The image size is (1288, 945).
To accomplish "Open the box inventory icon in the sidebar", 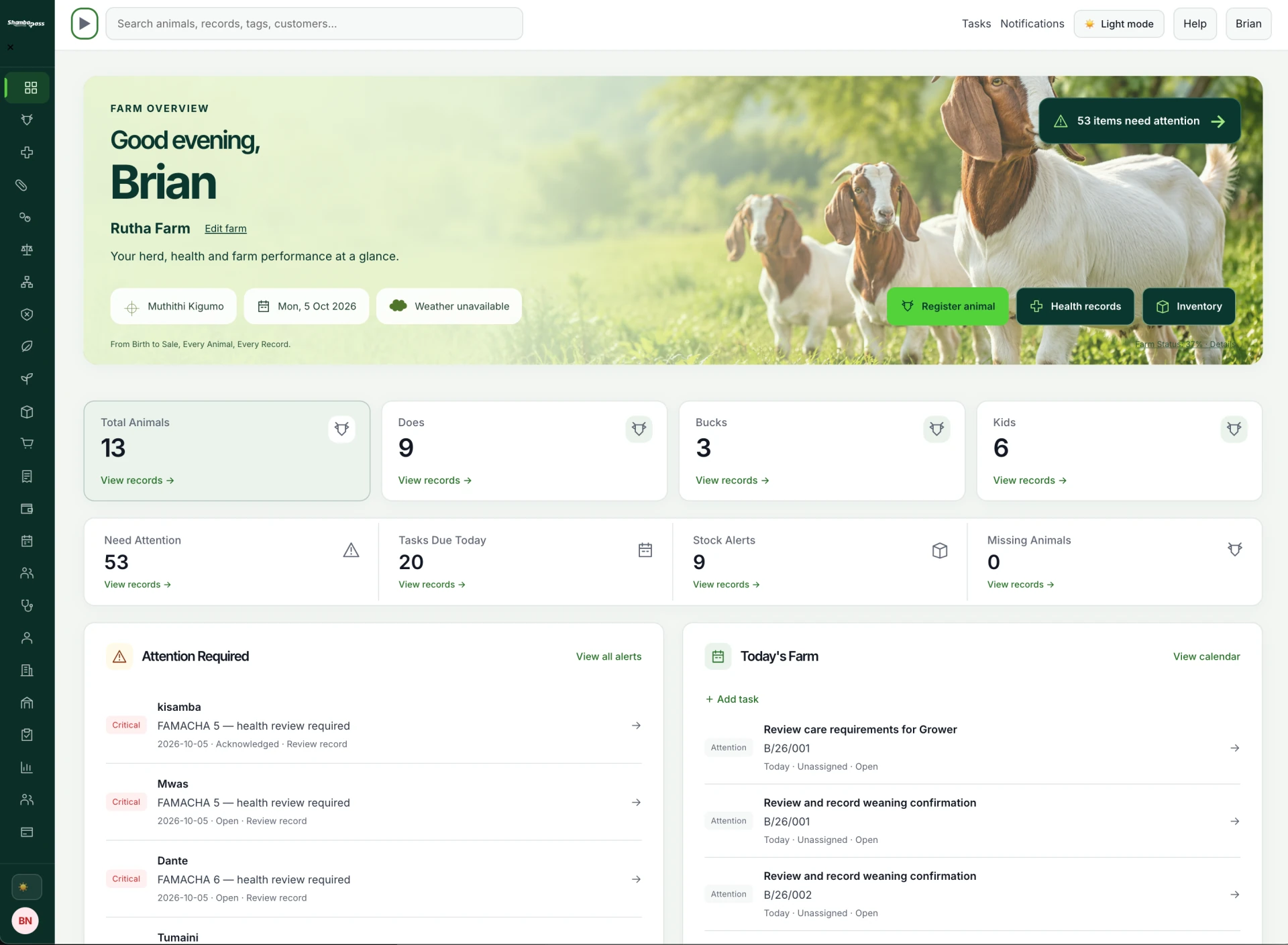I will tap(27, 412).
